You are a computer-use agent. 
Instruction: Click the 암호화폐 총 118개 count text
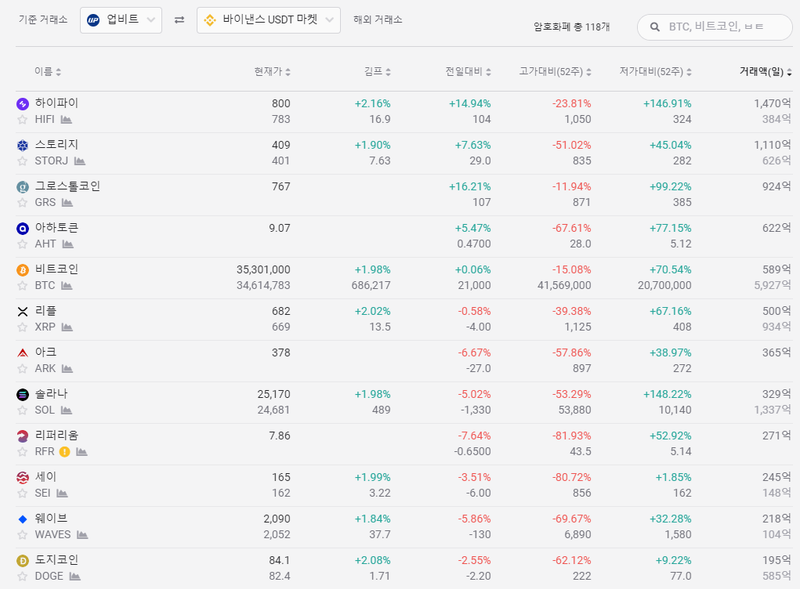point(571,27)
